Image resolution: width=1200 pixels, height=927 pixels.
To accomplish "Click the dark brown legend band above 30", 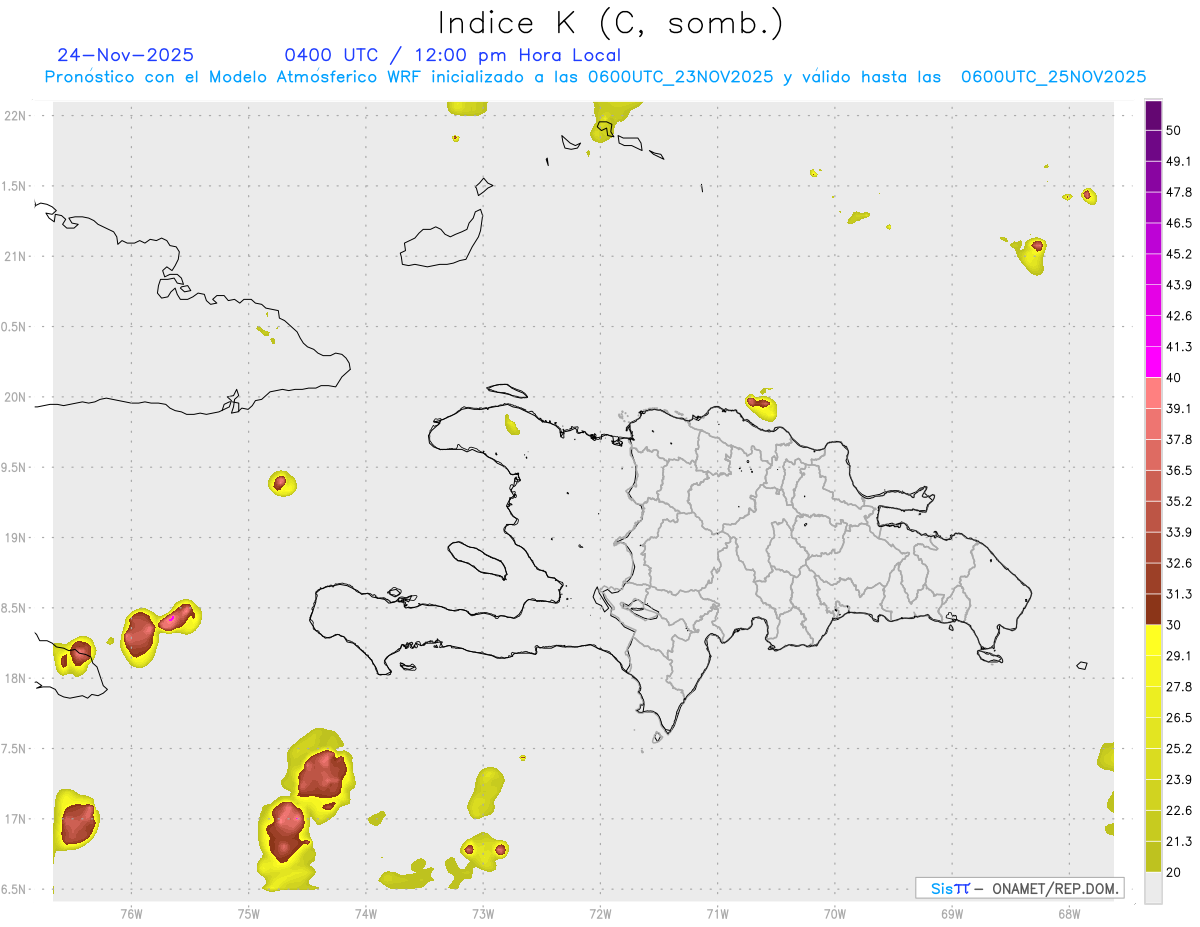I will point(1154,609).
